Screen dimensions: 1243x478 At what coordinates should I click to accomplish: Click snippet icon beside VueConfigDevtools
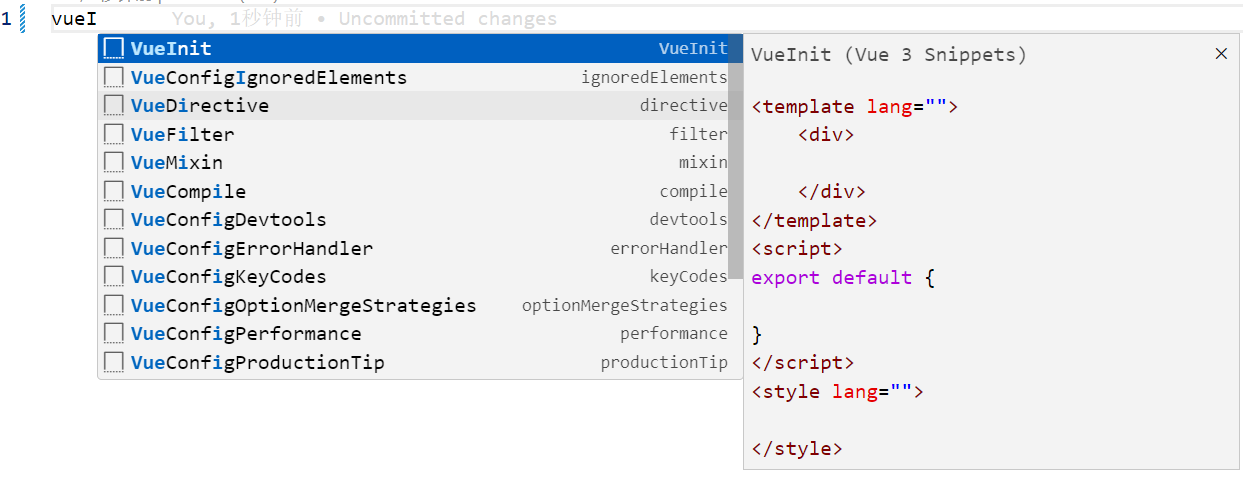(114, 219)
